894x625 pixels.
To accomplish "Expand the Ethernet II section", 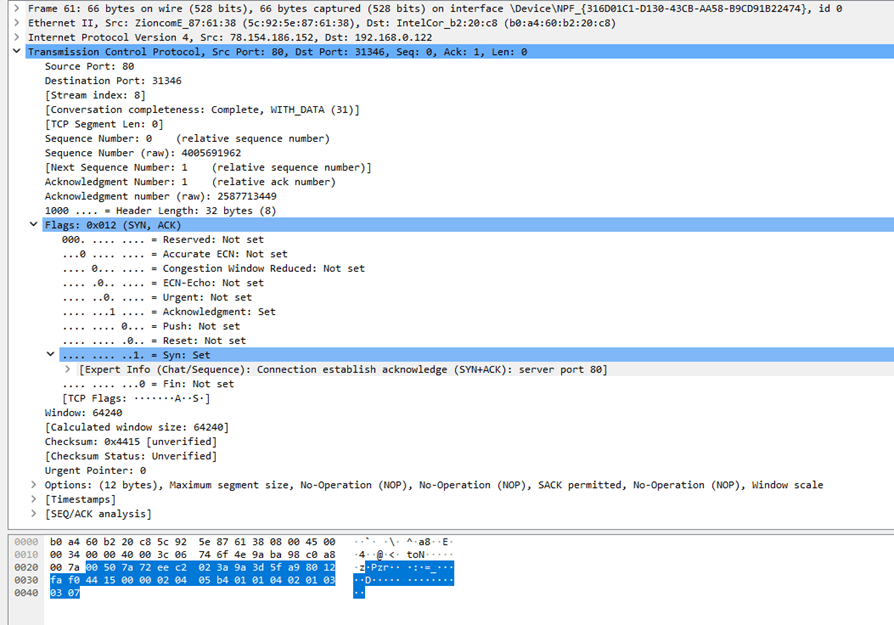I will [x=17, y=23].
